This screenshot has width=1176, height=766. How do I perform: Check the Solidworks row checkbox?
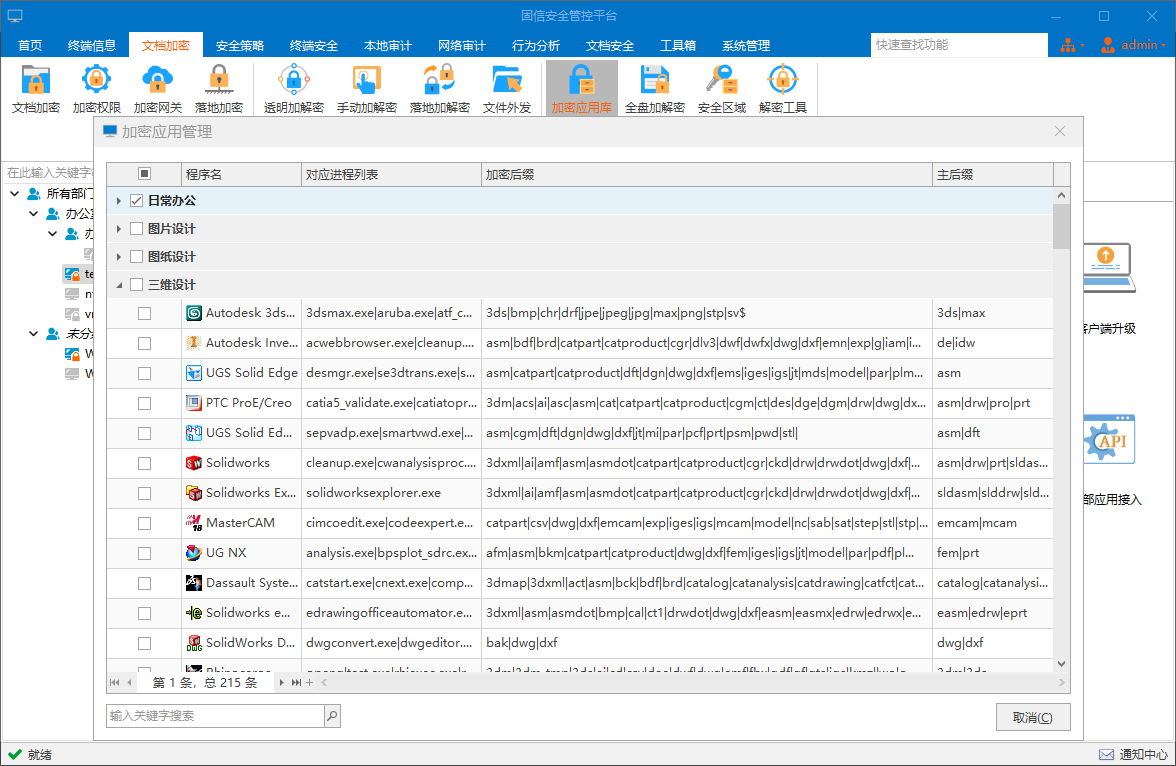coord(145,463)
